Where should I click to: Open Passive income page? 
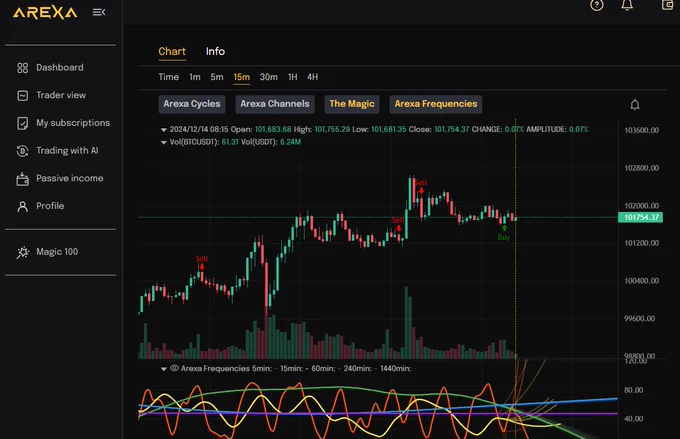70,178
